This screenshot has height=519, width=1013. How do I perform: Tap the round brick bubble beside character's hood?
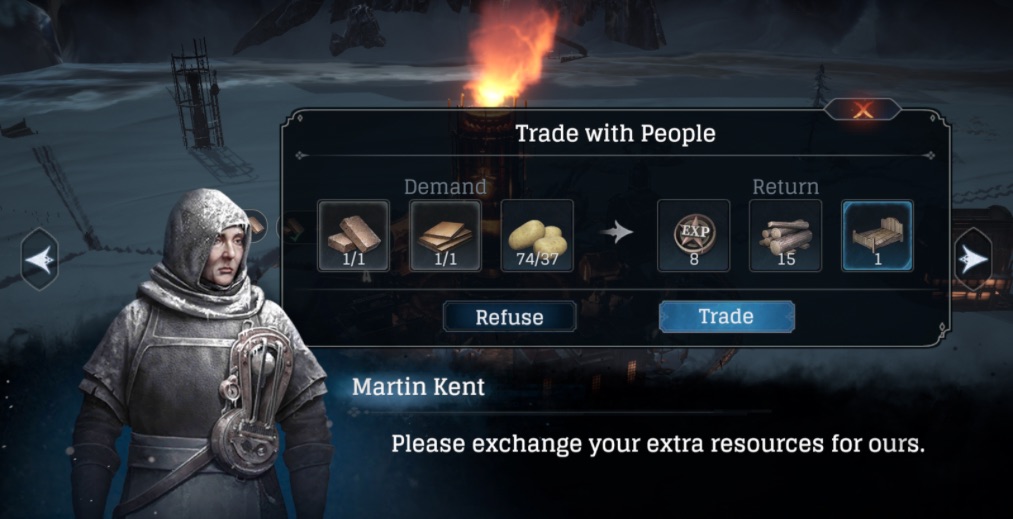pyautogui.click(x=256, y=226)
